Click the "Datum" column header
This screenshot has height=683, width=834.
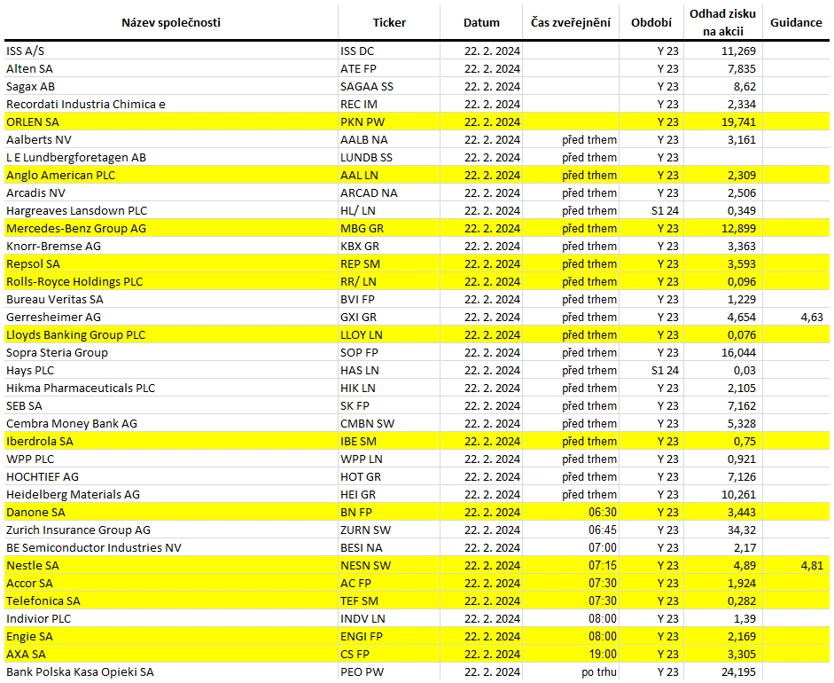[481, 23]
